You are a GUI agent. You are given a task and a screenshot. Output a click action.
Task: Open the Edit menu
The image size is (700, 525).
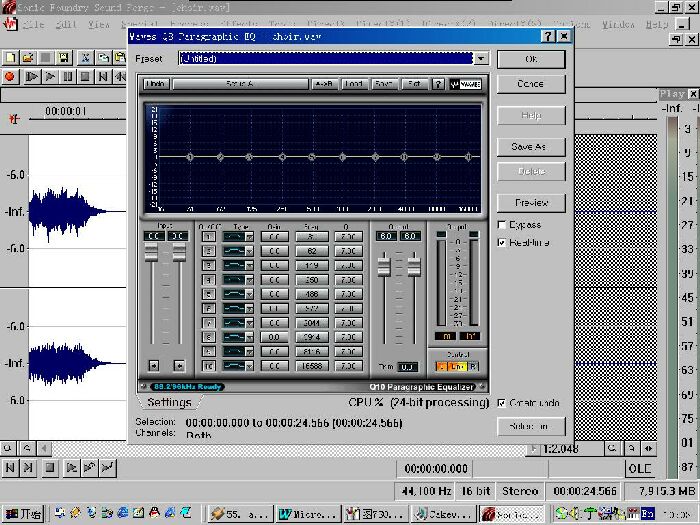click(66, 24)
